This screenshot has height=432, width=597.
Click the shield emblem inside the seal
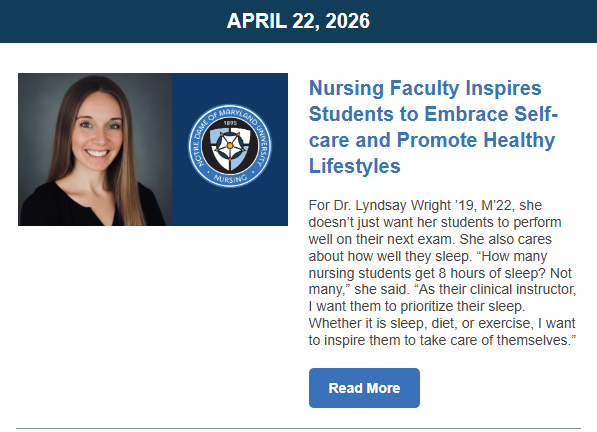coord(230,148)
